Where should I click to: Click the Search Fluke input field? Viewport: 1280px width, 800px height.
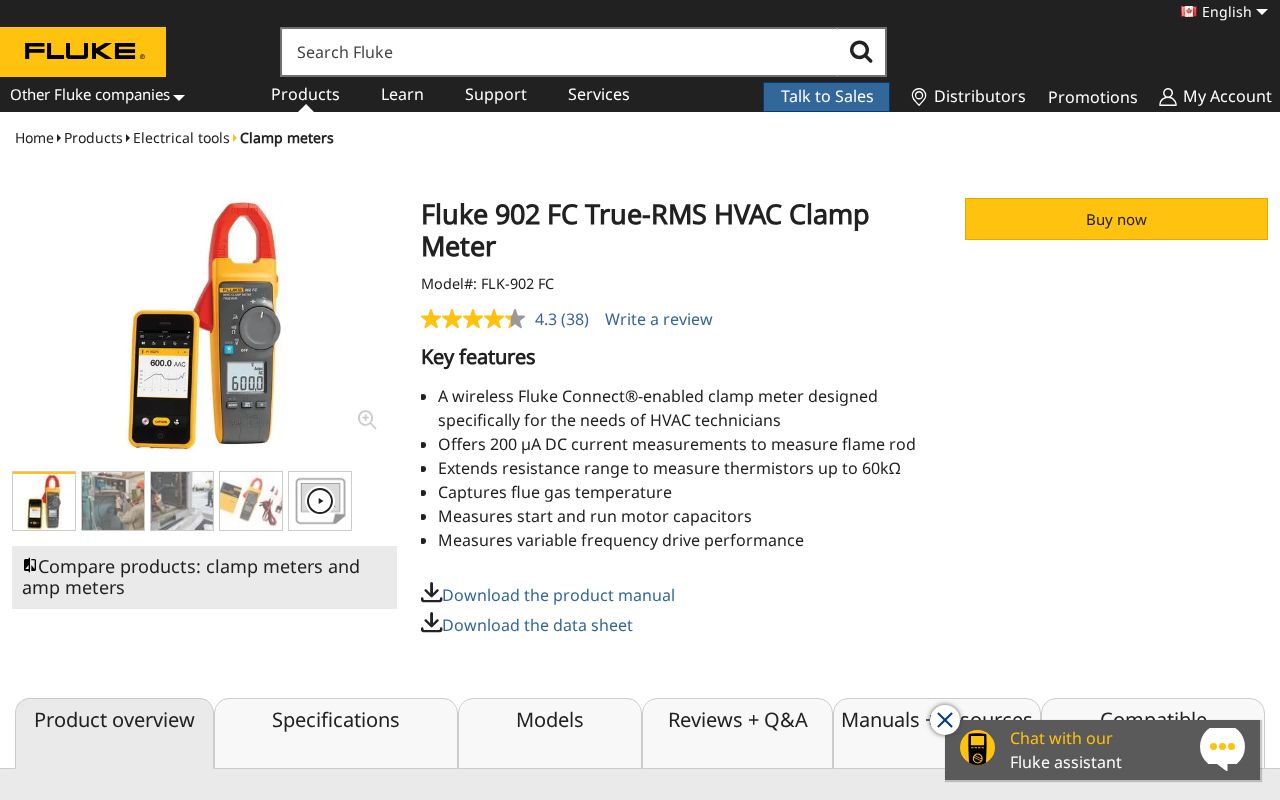pos(560,52)
